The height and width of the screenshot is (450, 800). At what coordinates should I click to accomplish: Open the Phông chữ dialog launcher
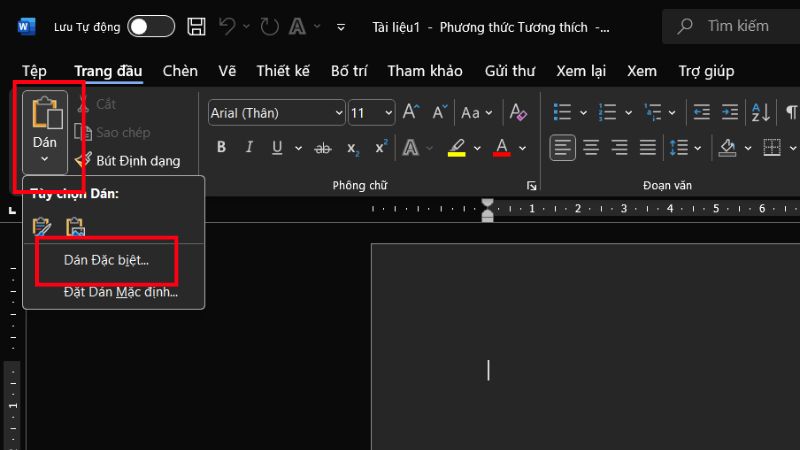(531, 186)
